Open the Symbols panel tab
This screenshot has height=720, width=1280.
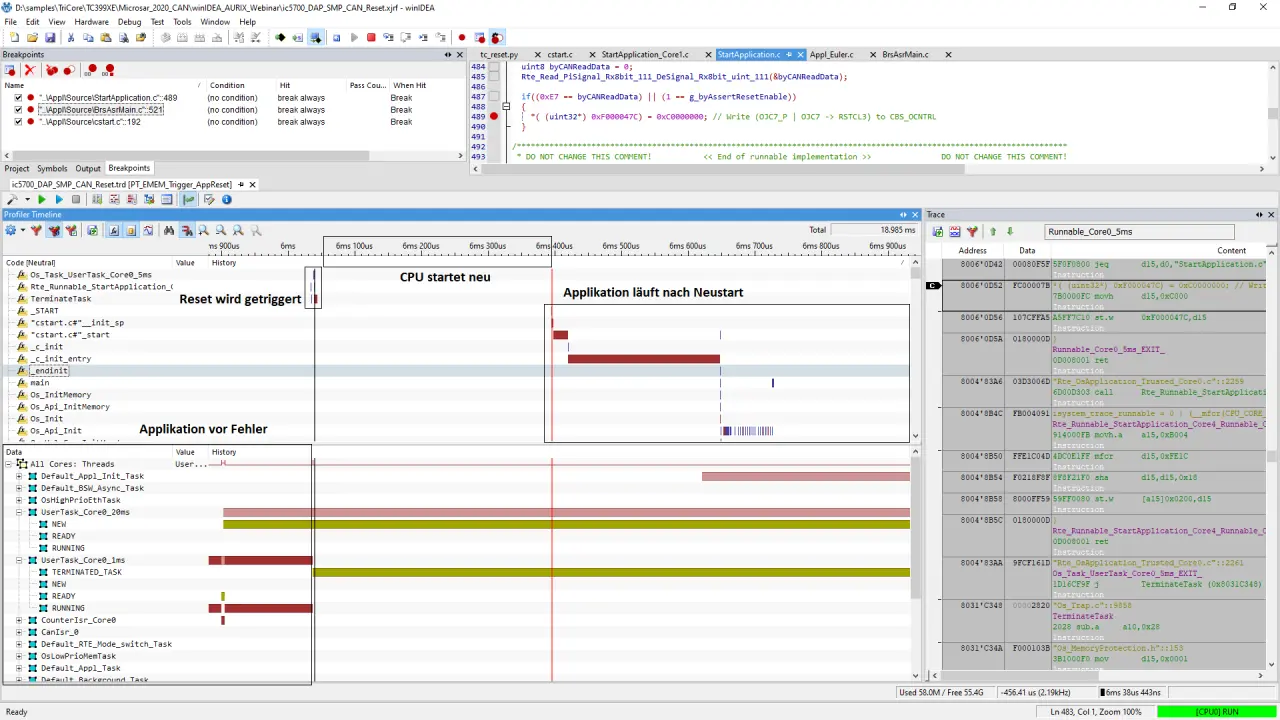click(x=52, y=169)
